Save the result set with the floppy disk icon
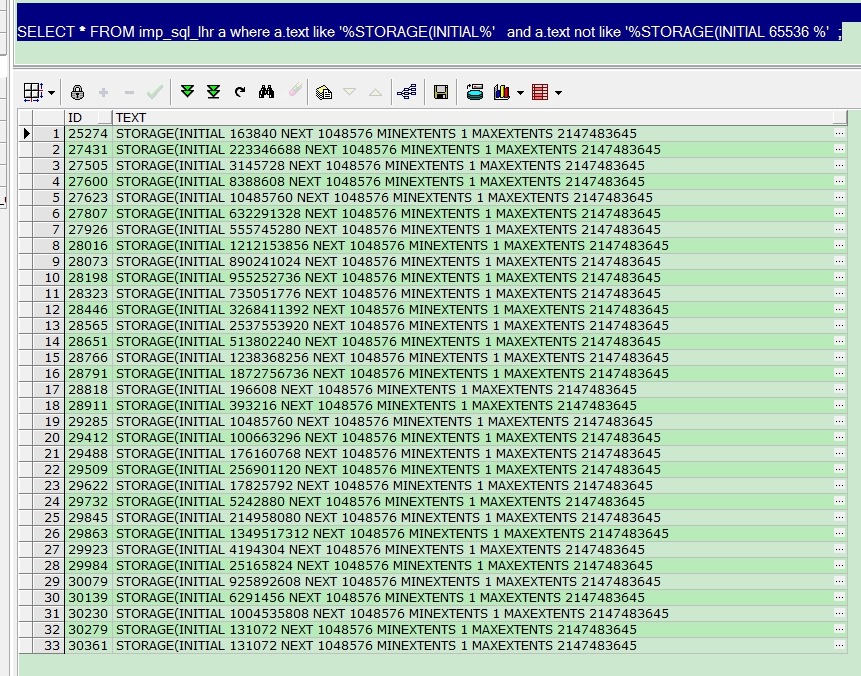861x676 pixels. pos(440,92)
